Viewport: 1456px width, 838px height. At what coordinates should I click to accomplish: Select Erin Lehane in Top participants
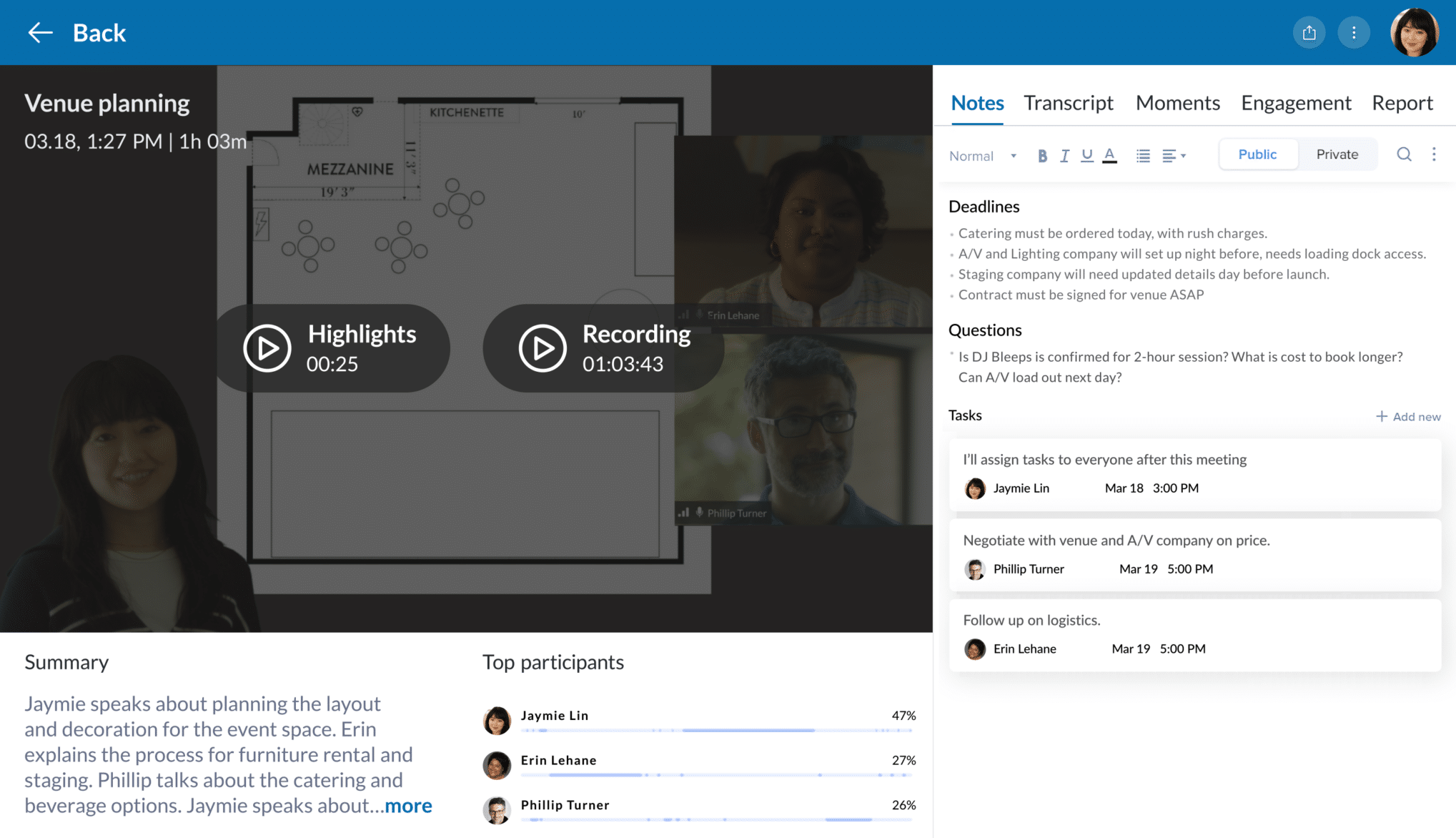click(x=699, y=765)
